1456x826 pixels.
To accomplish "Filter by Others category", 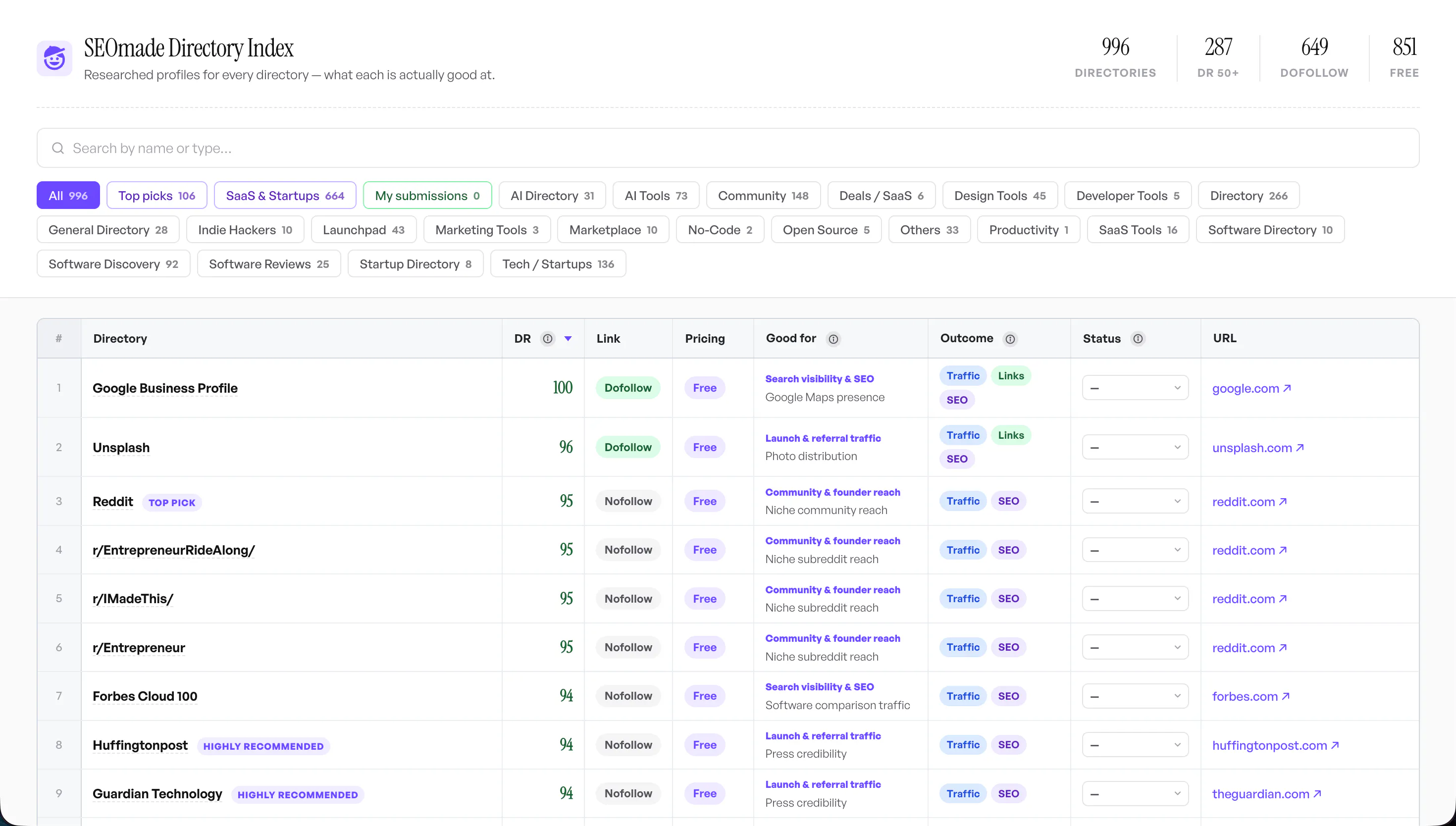I will [929, 230].
